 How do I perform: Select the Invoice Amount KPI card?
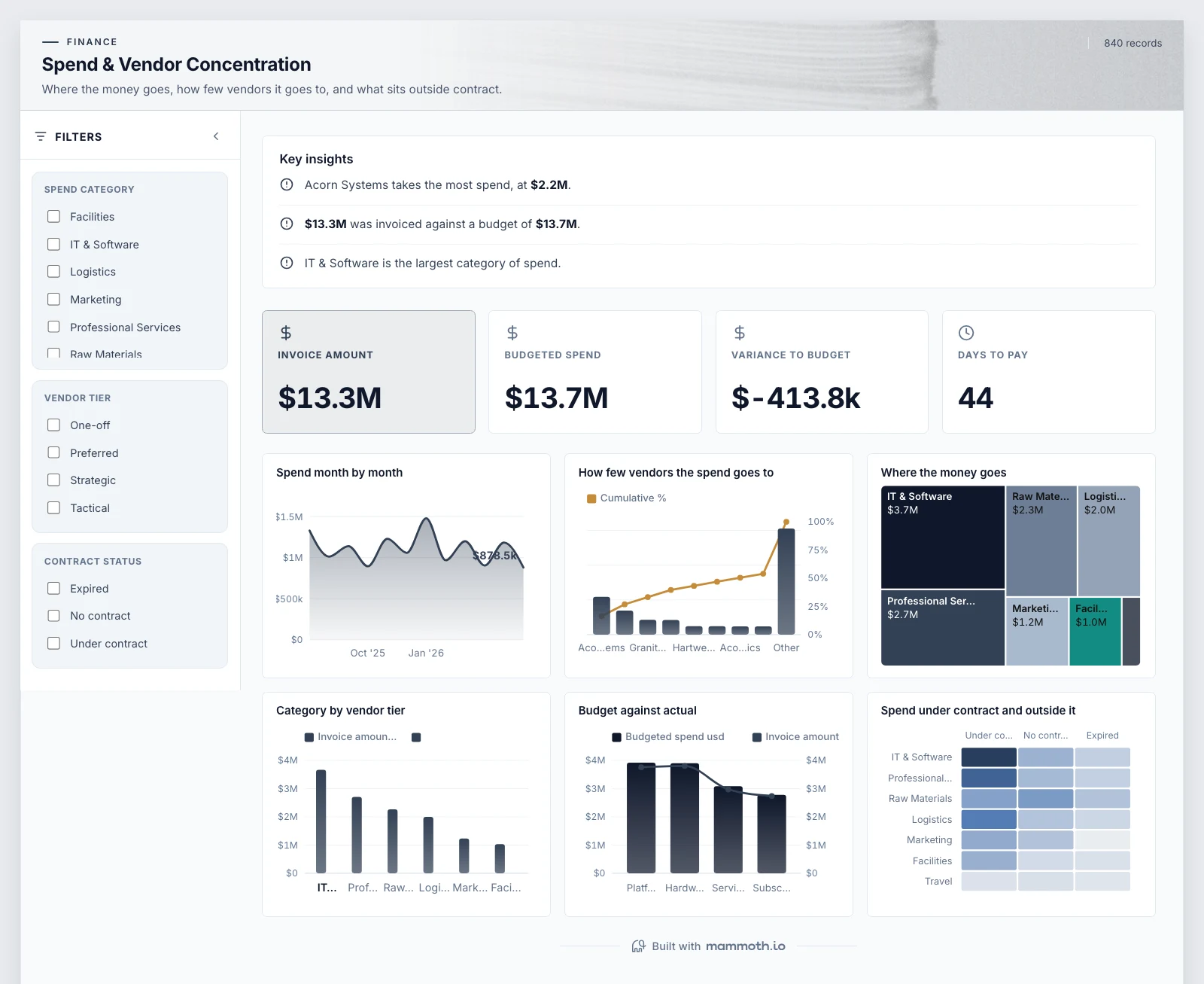tap(369, 372)
